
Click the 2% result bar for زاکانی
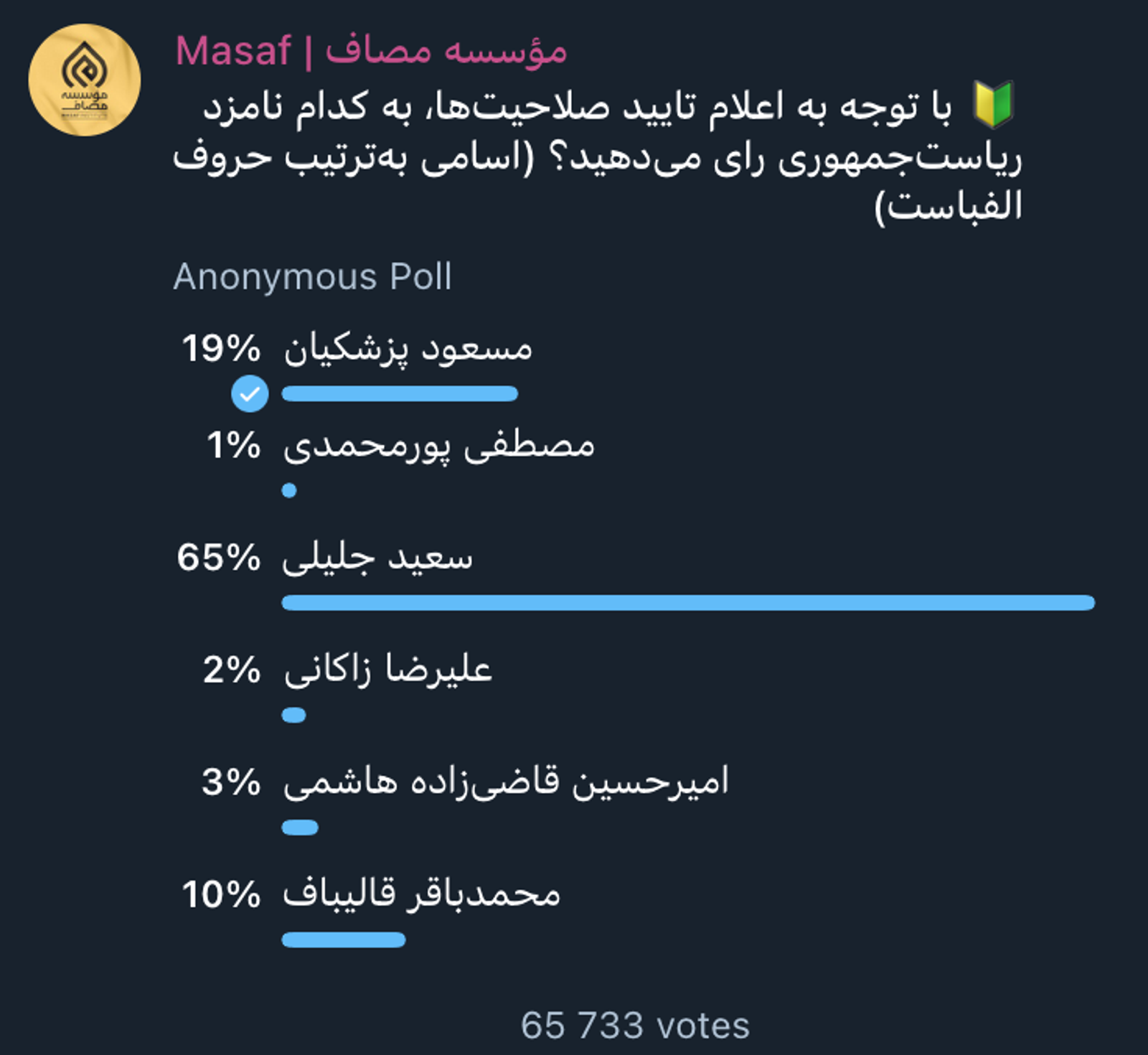[x=294, y=716]
